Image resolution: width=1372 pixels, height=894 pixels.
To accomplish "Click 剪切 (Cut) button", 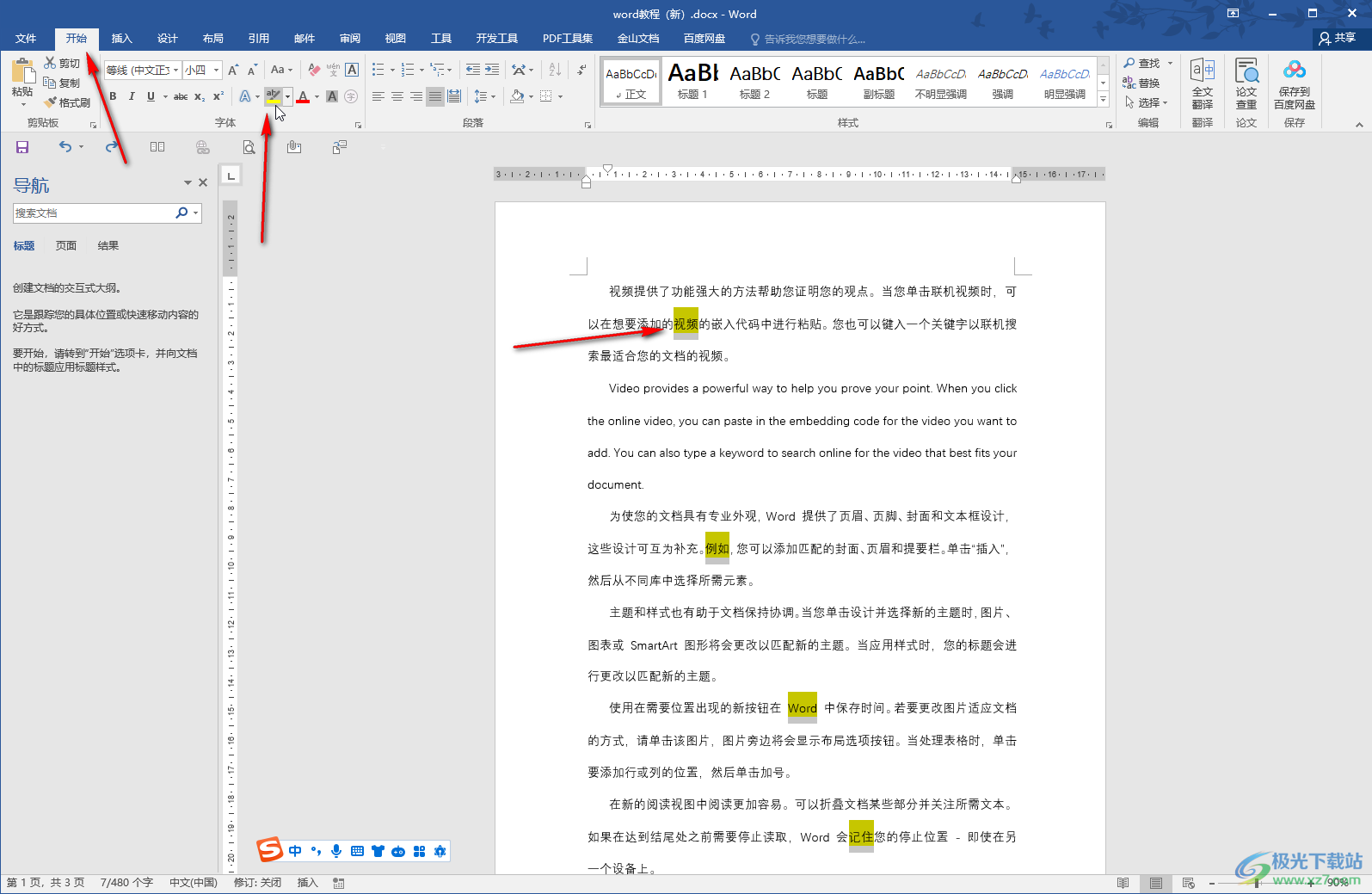I will point(62,63).
